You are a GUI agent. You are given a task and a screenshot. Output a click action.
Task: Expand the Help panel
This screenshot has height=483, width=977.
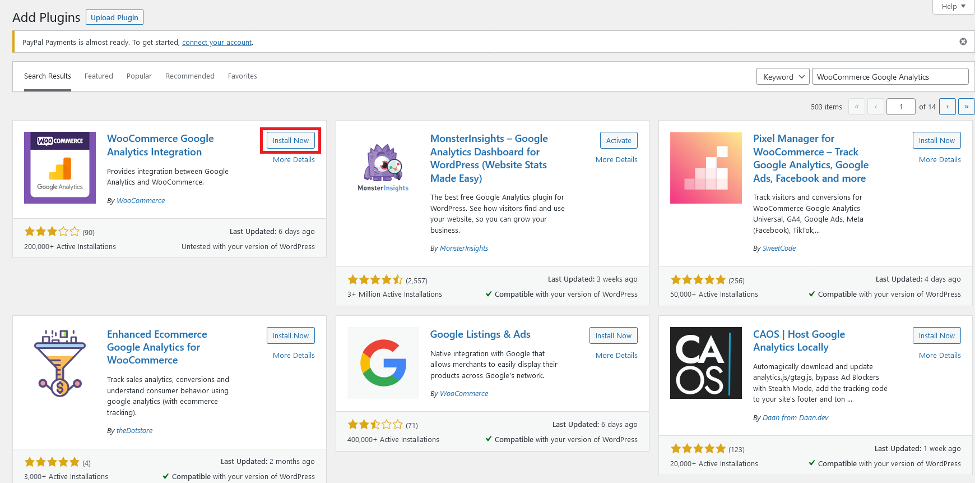[953, 6]
